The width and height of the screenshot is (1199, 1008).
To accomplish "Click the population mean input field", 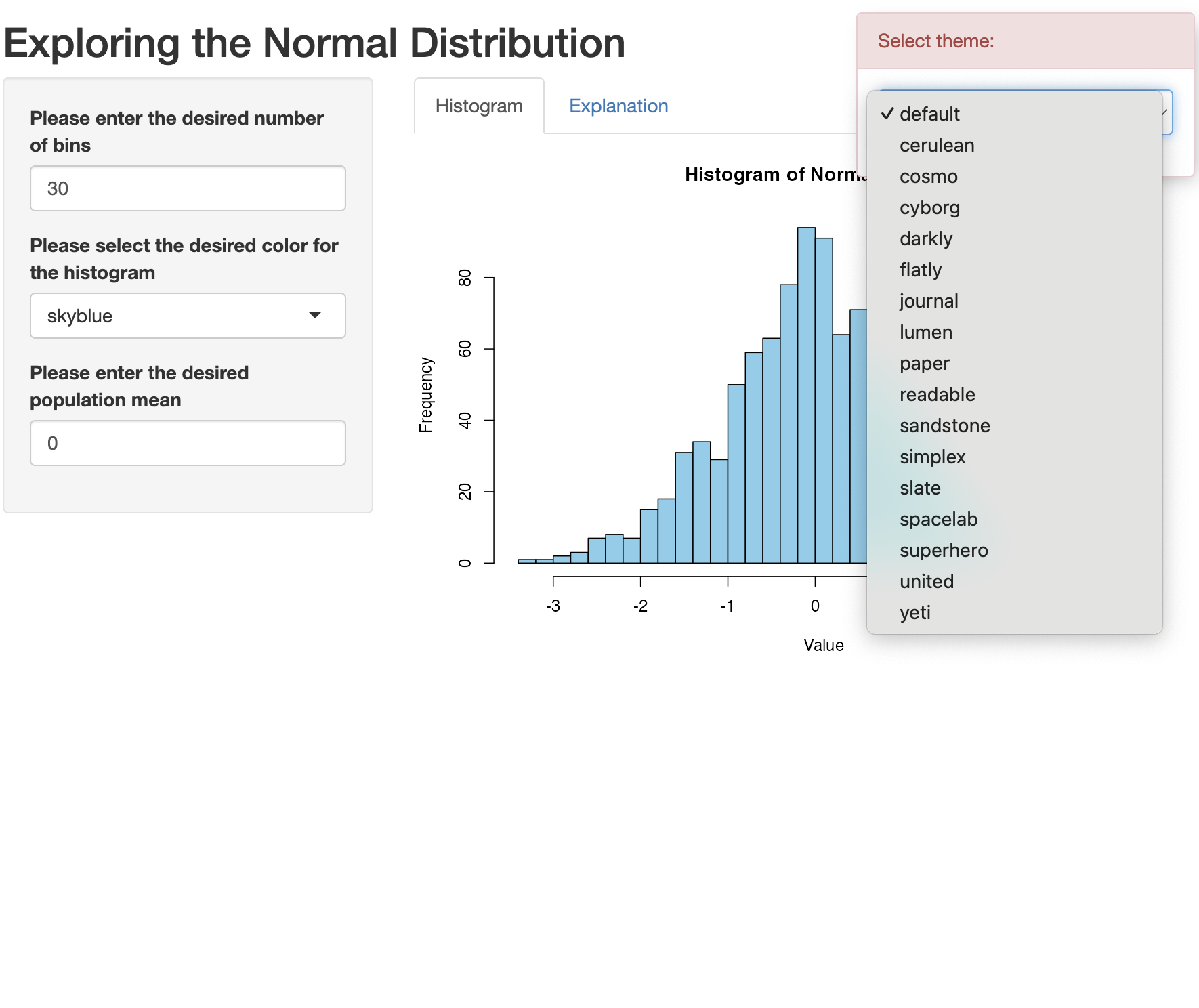I will [x=188, y=443].
